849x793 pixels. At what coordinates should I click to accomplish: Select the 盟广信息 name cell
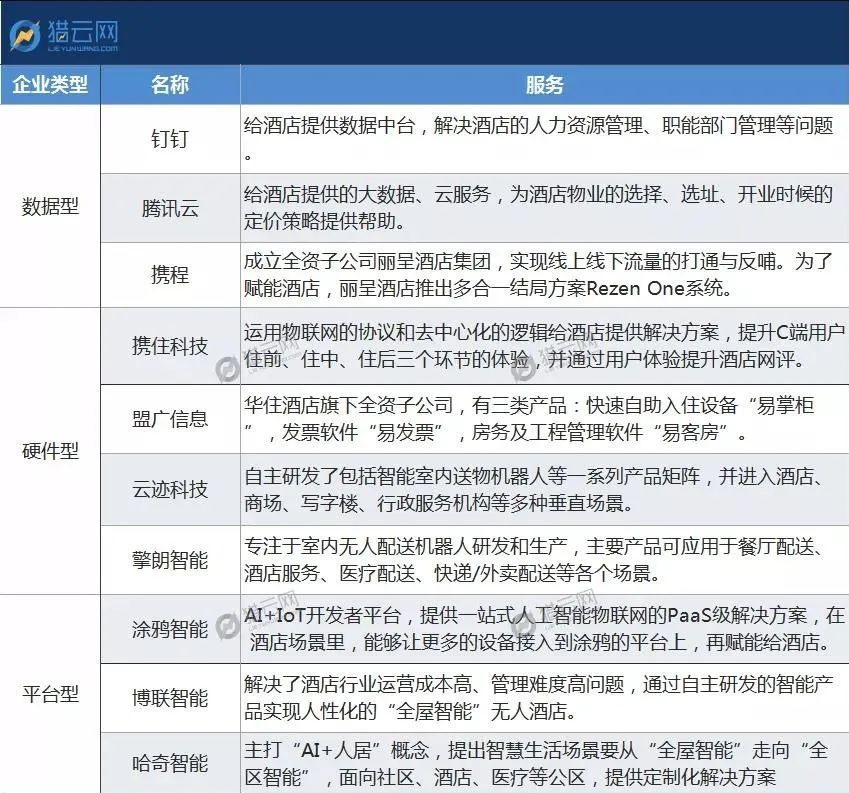click(170, 419)
